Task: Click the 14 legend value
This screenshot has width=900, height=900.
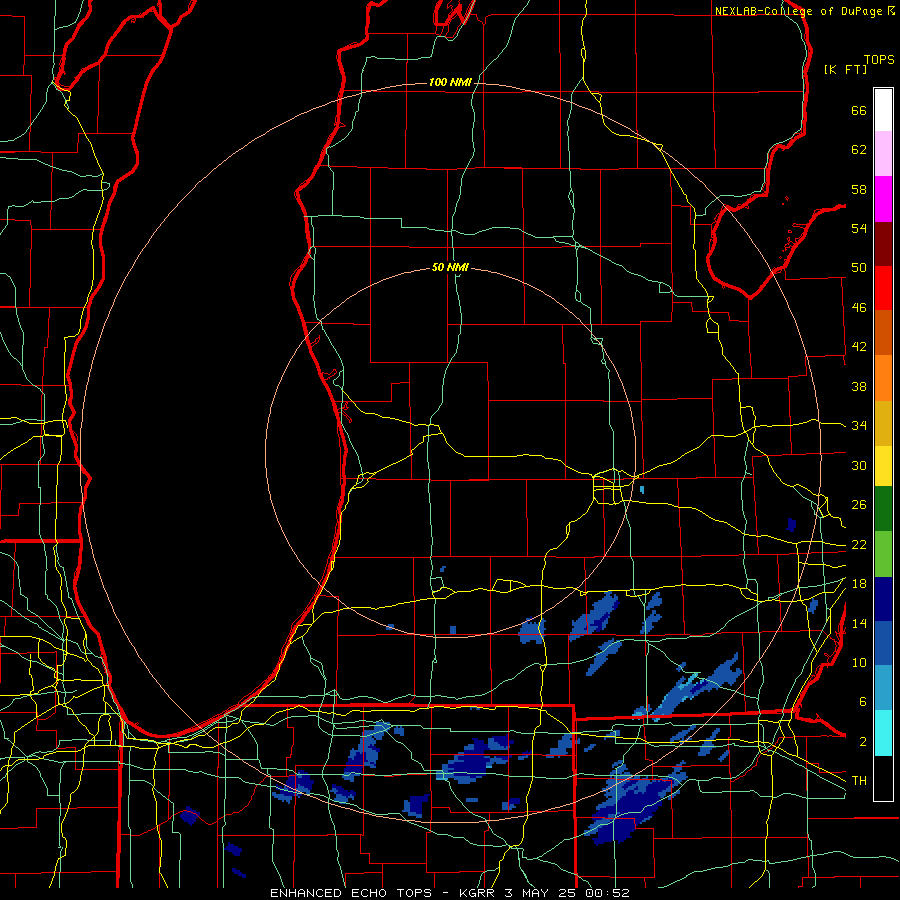Action: point(859,623)
